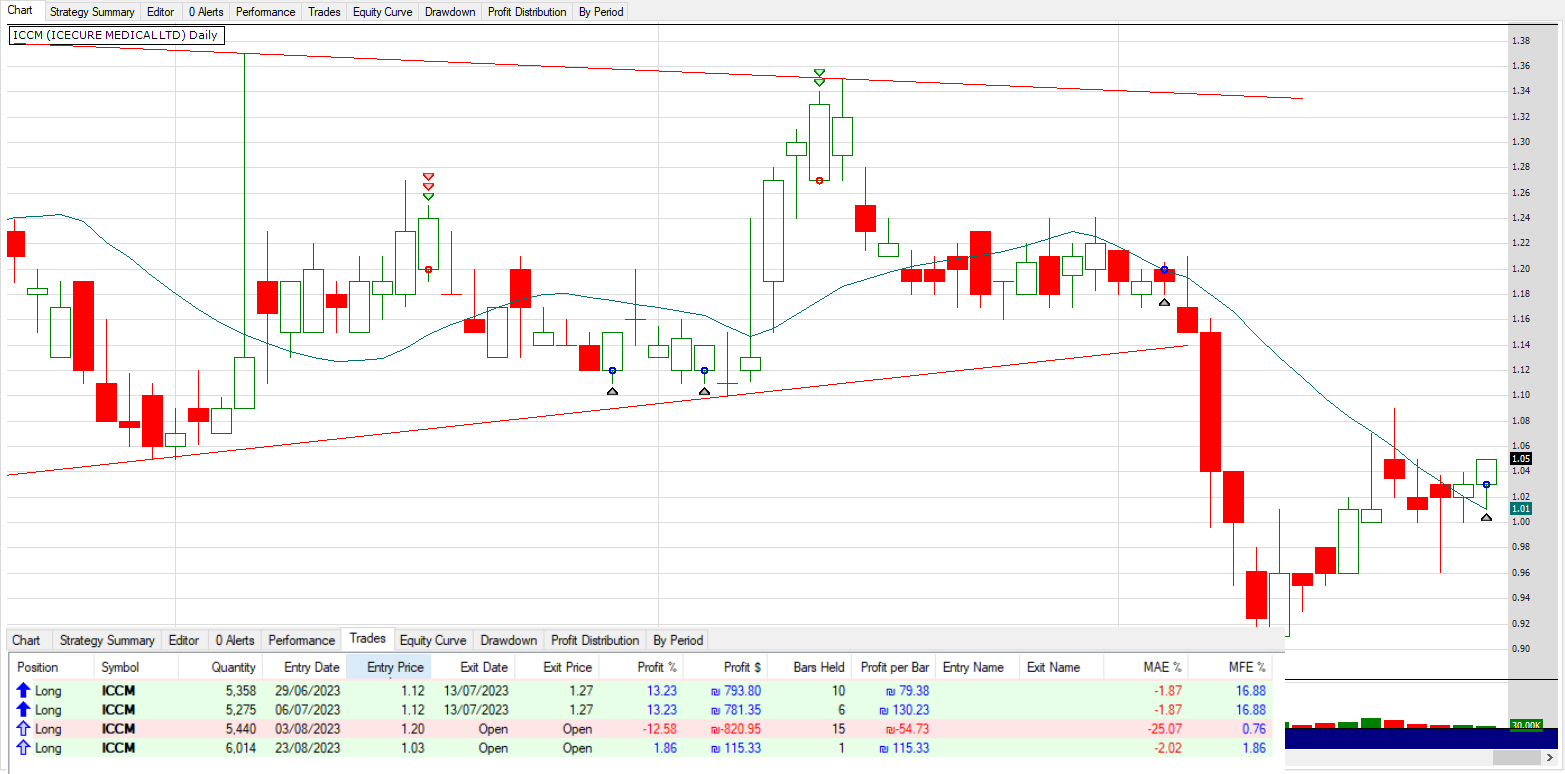1565x774 pixels.
Task: Sort by the Profit per Bar column header
Action: click(894, 667)
